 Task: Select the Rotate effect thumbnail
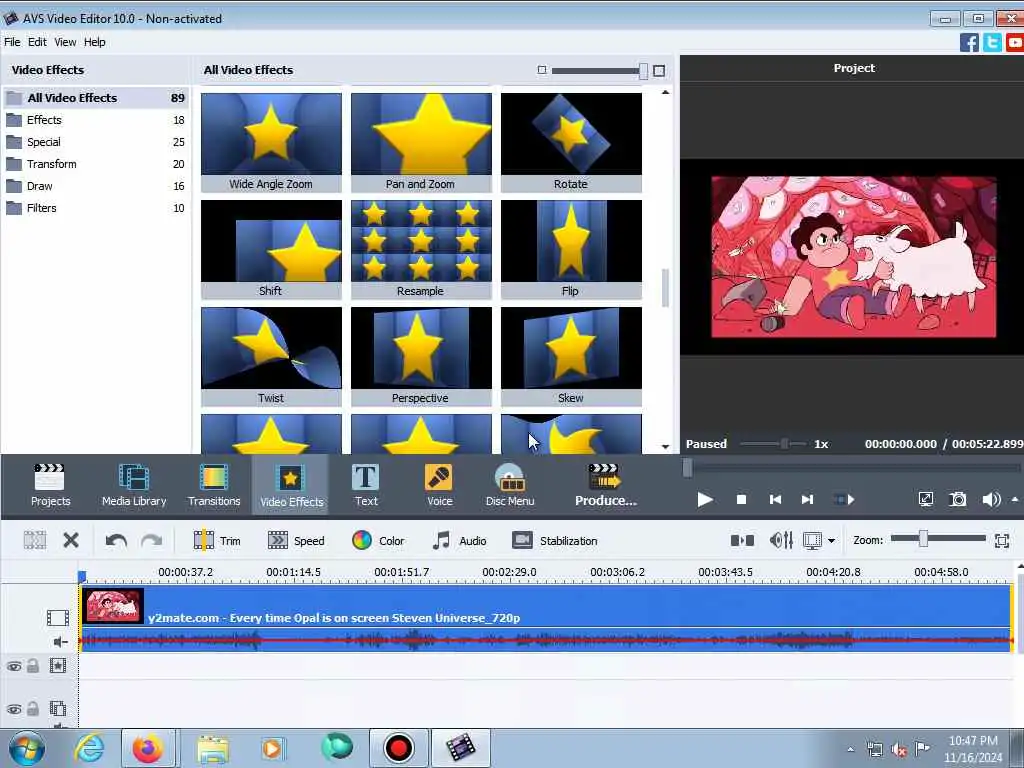tap(571, 134)
